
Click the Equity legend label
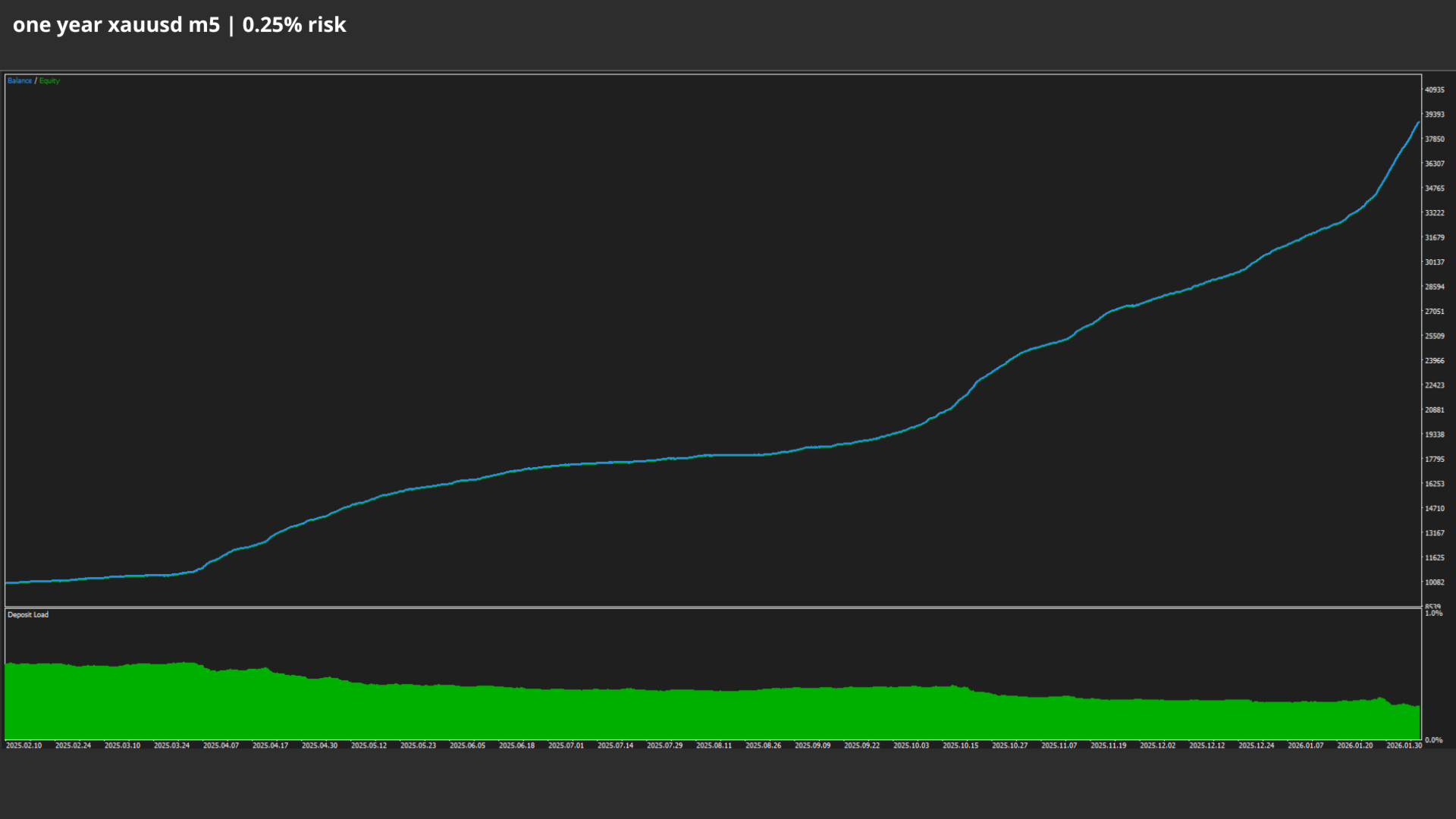tap(49, 80)
